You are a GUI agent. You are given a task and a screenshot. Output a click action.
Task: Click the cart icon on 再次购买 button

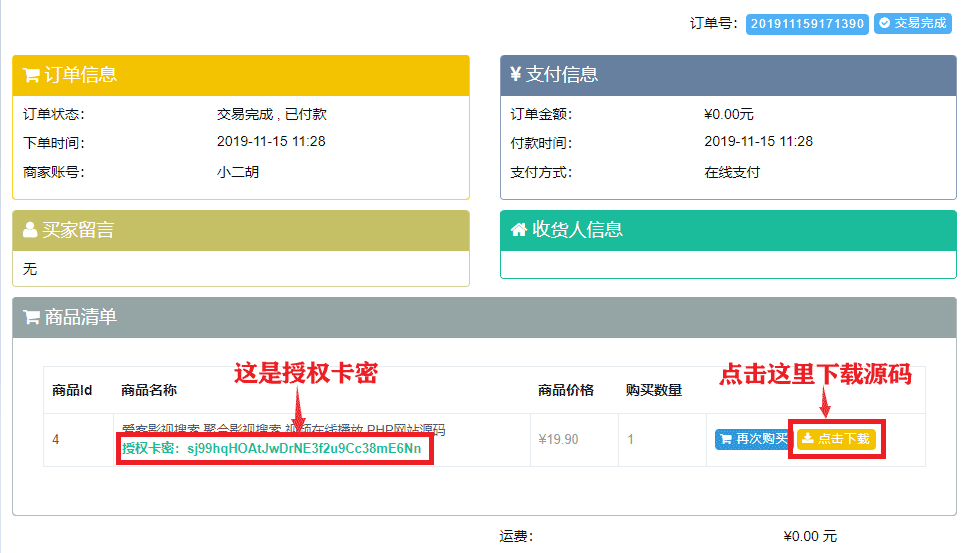tap(725, 439)
